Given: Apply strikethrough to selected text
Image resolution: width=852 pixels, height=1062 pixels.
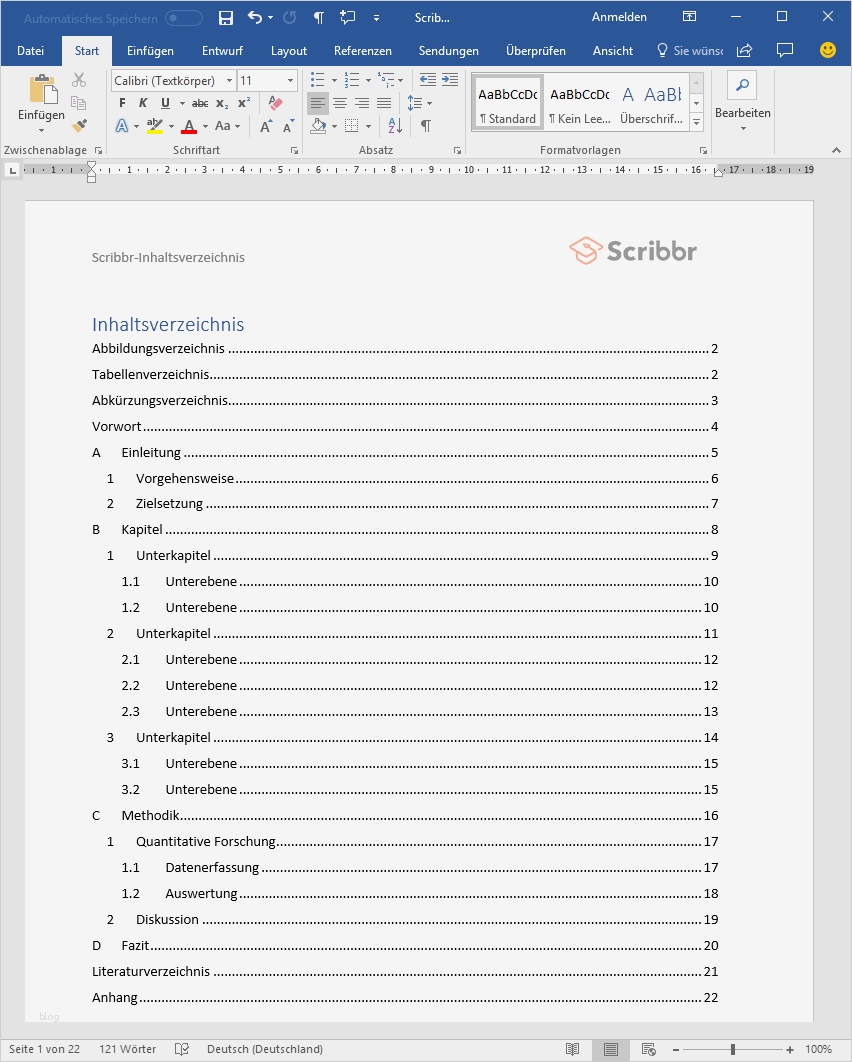Looking at the screenshot, I should [200, 103].
